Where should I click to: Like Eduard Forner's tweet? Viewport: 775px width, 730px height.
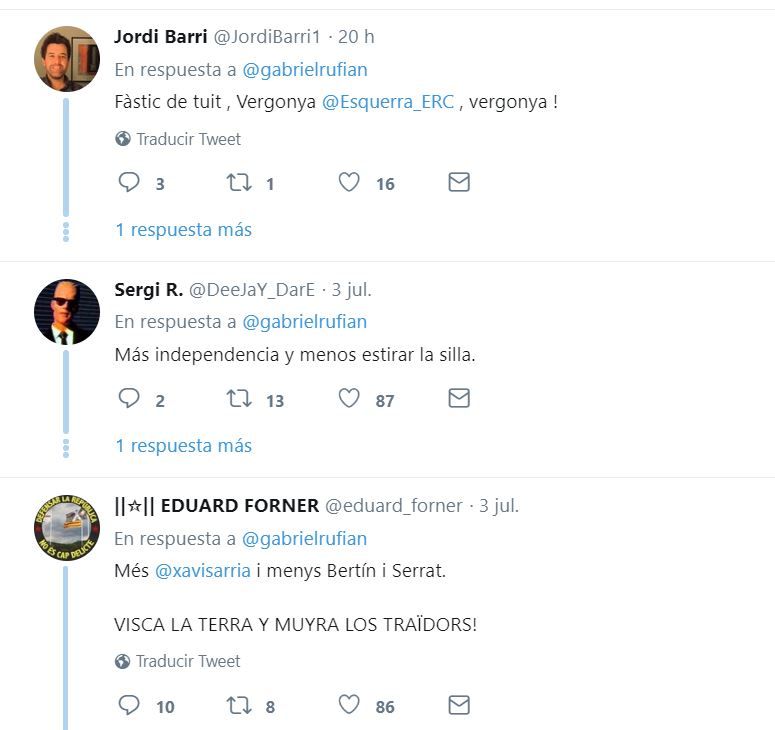pos(348,705)
